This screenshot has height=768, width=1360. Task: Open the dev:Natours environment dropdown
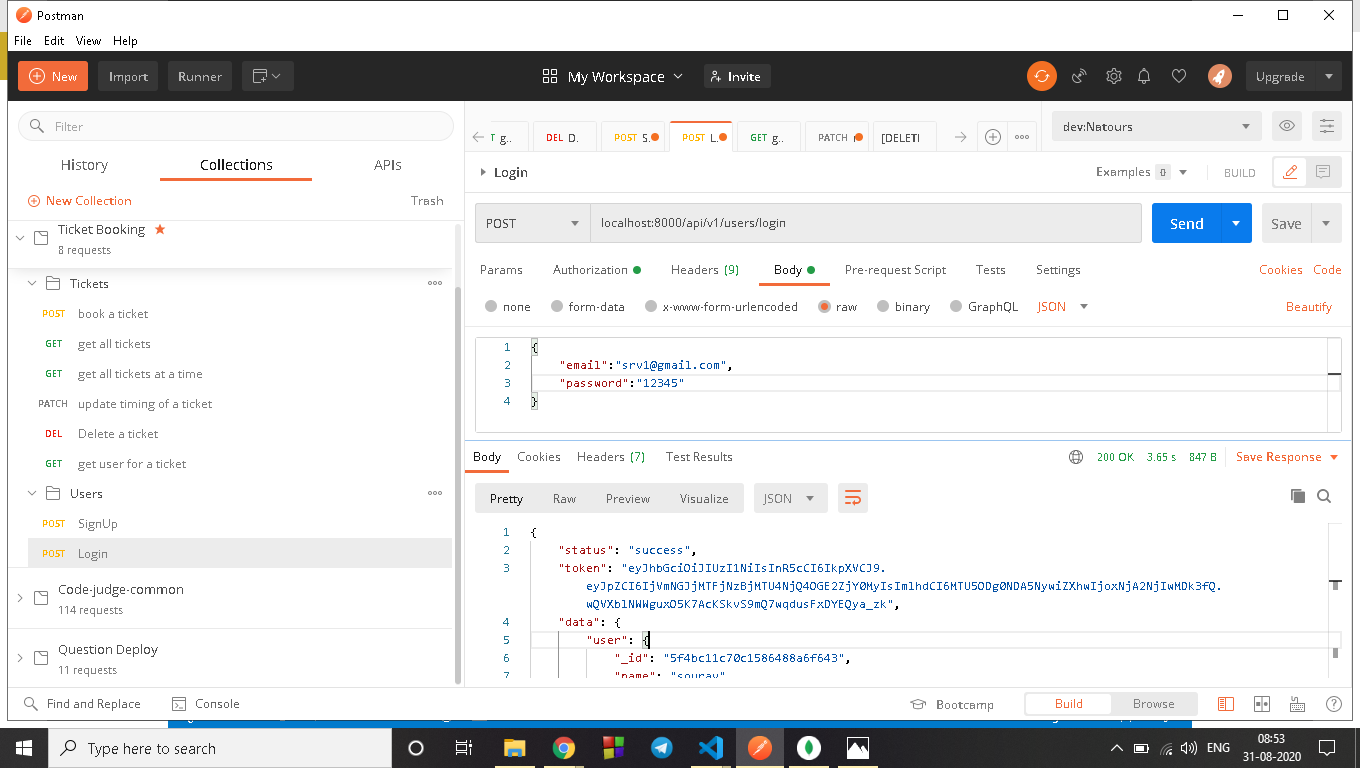pos(1156,126)
